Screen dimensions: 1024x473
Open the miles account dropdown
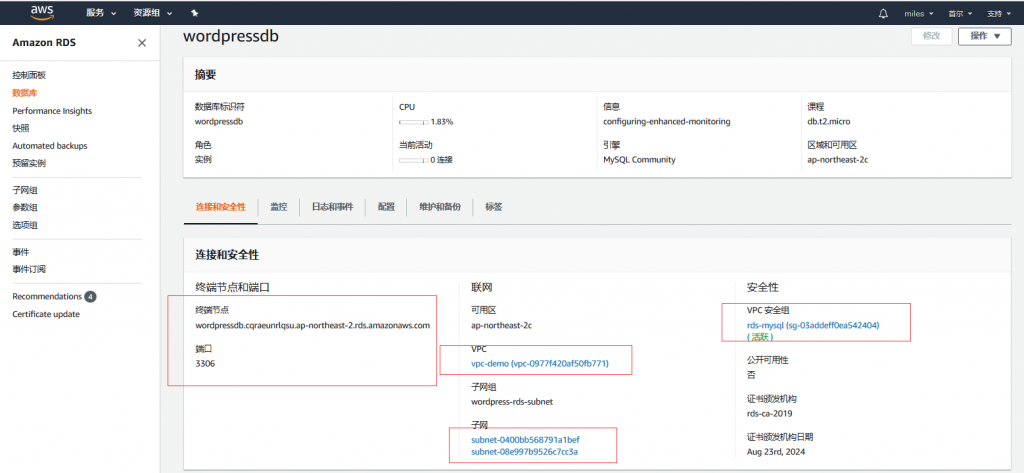click(x=918, y=13)
